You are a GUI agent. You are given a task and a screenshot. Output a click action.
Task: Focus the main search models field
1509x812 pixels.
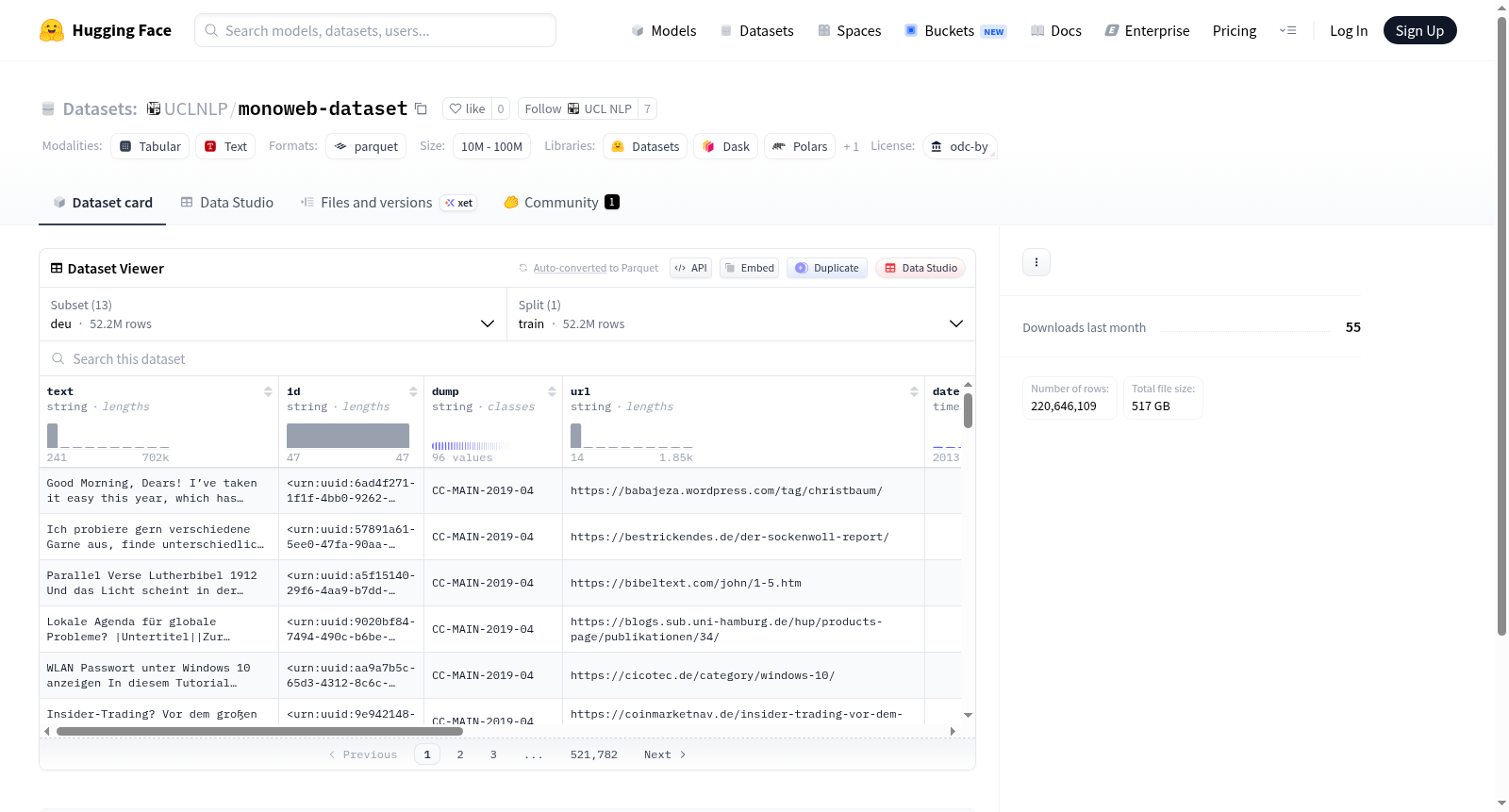(375, 31)
